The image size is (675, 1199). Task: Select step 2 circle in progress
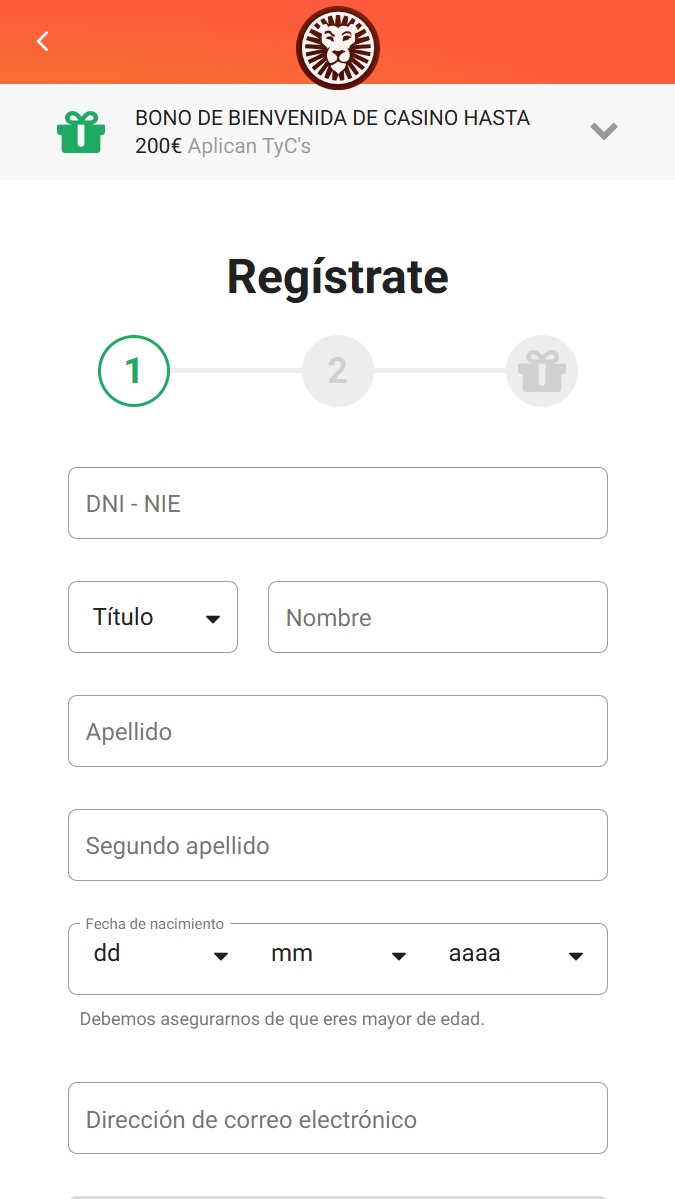[x=338, y=371]
